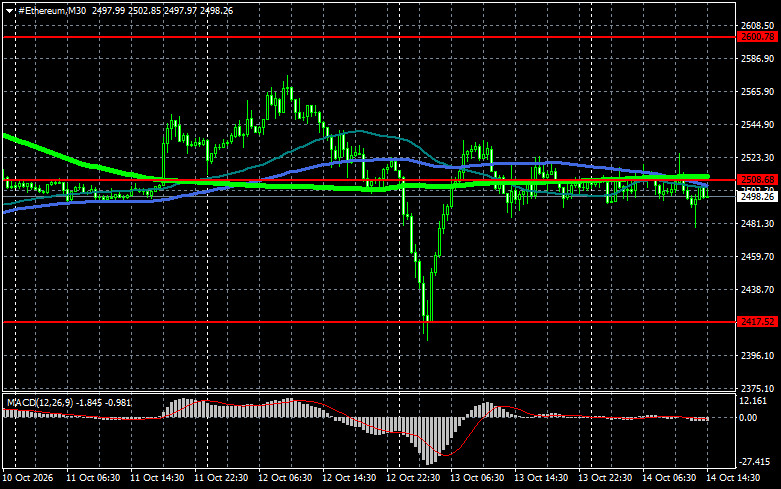Click the OHLC values 2497.99 2502.85 header
The height and width of the screenshot is (489, 781).
162,11
